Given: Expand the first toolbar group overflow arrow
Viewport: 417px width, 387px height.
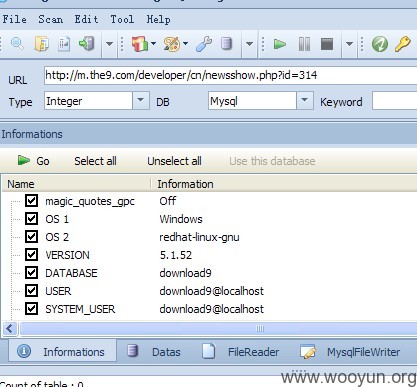Looking at the screenshot, I should pyautogui.click(x=109, y=44).
